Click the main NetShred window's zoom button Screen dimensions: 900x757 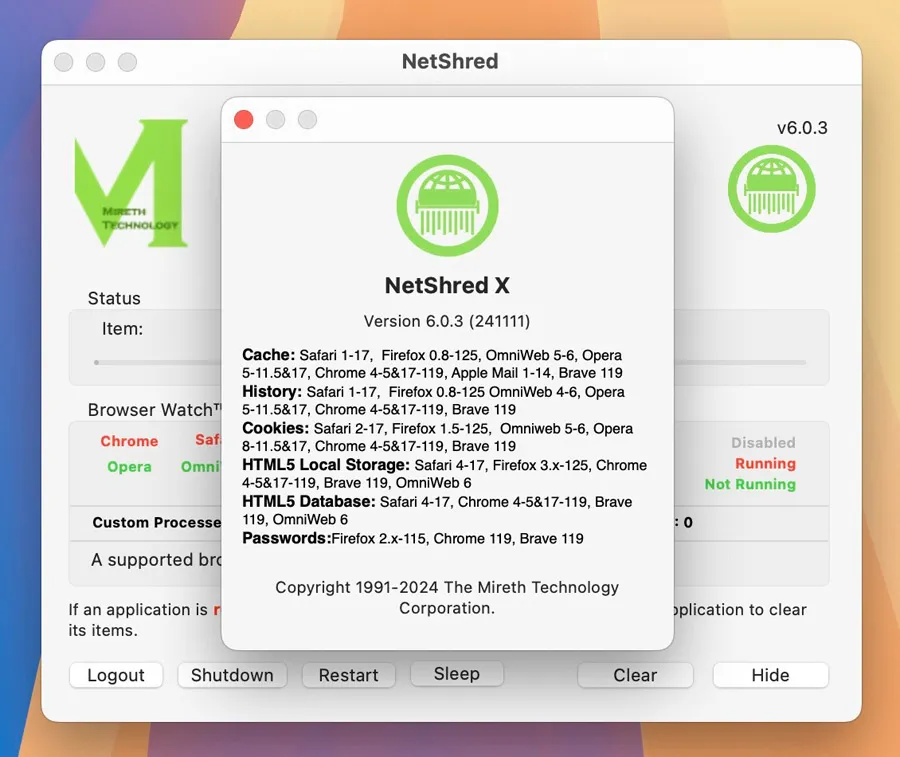point(127,62)
